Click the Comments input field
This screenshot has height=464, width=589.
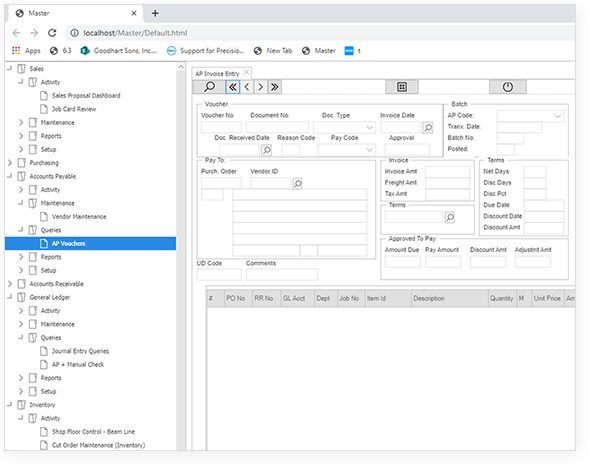282,275
